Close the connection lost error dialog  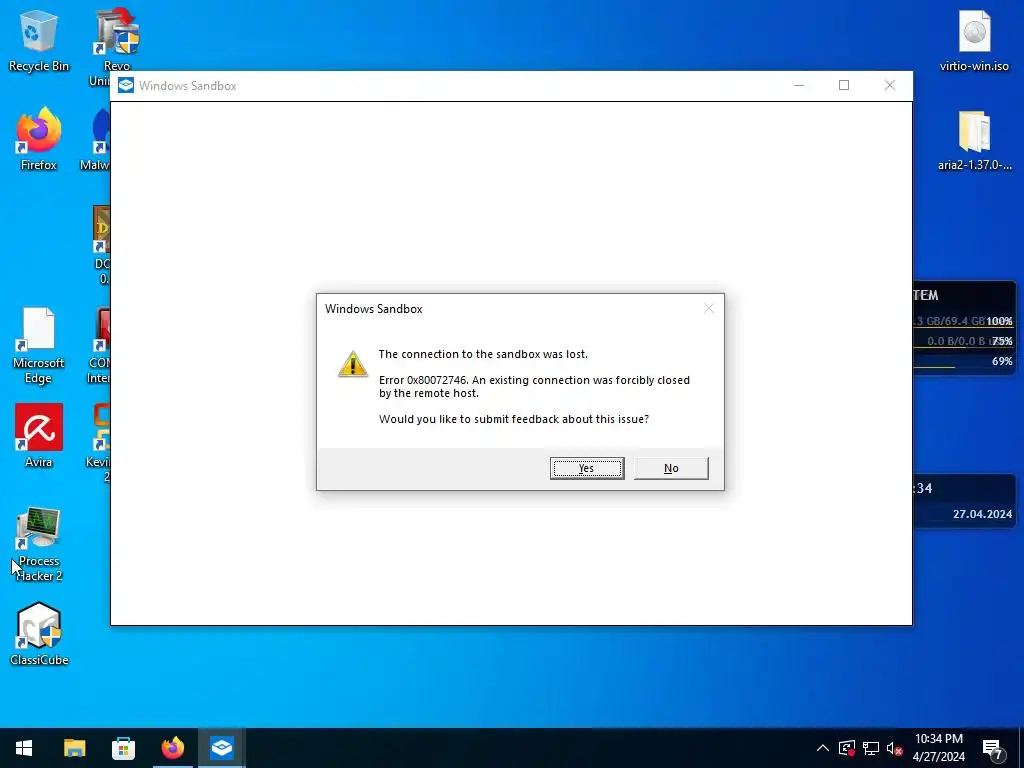click(709, 308)
